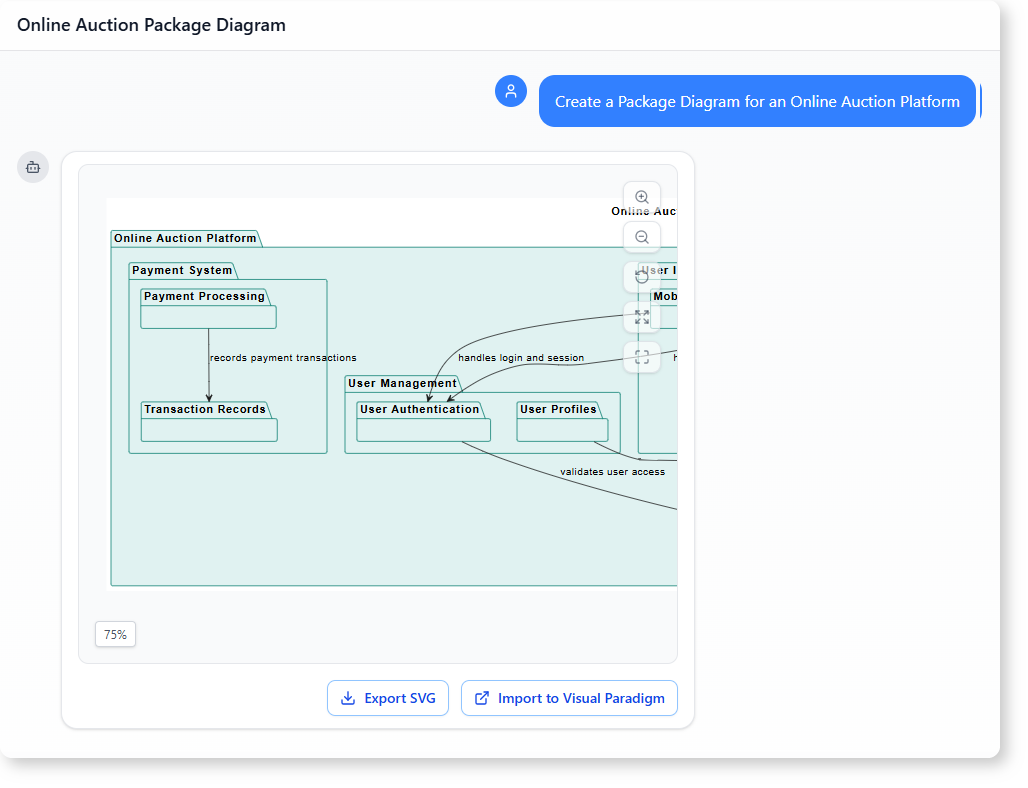Screen dimensions: 1028x788
Task: Click the zoom in magnifier icon
Action: [x=642, y=198]
